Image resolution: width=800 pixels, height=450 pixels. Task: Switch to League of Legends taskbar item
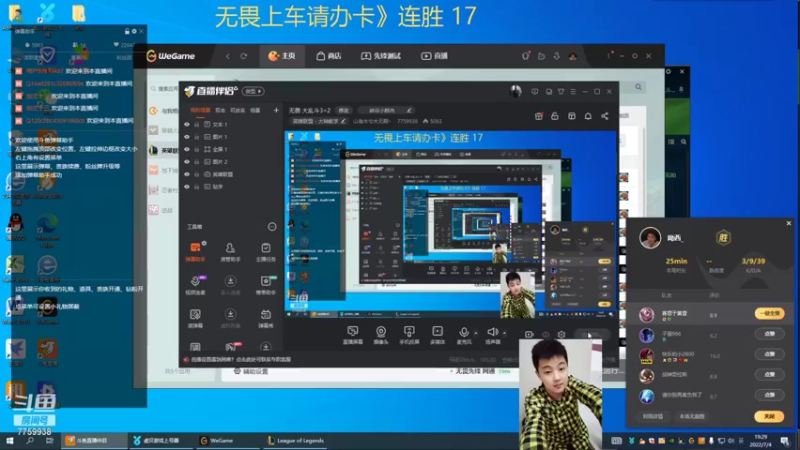296,440
